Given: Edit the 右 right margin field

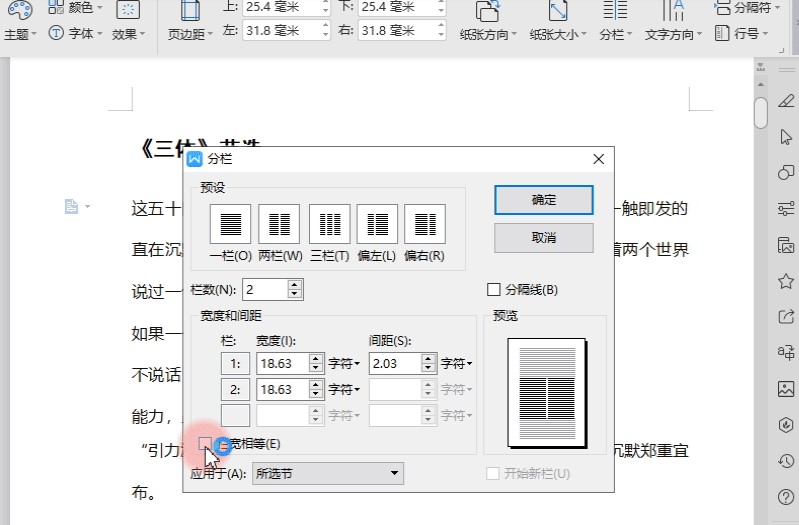Looking at the screenshot, I should click(397, 31).
